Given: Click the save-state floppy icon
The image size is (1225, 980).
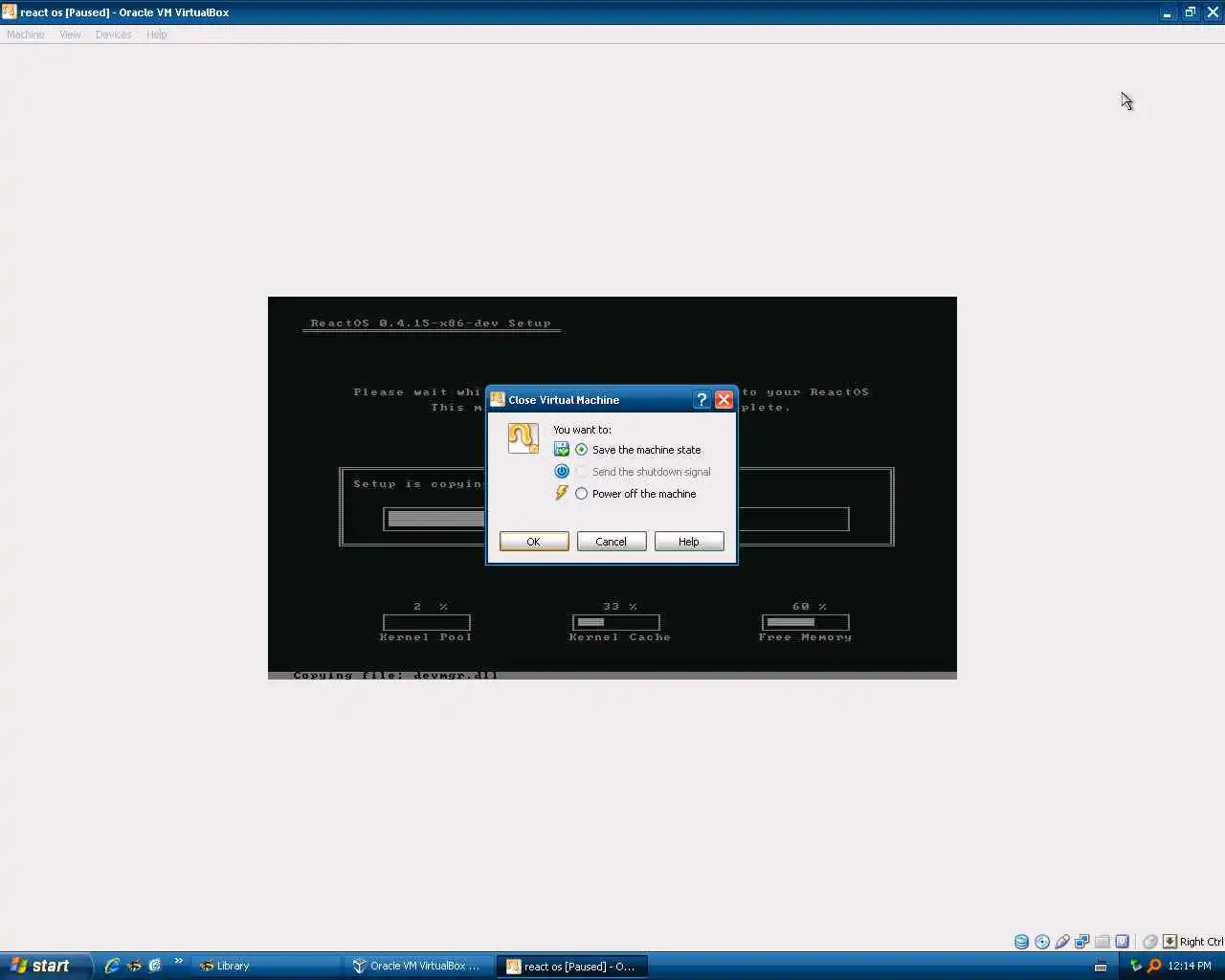Looking at the screenshot, I should (x=562, y=450).
